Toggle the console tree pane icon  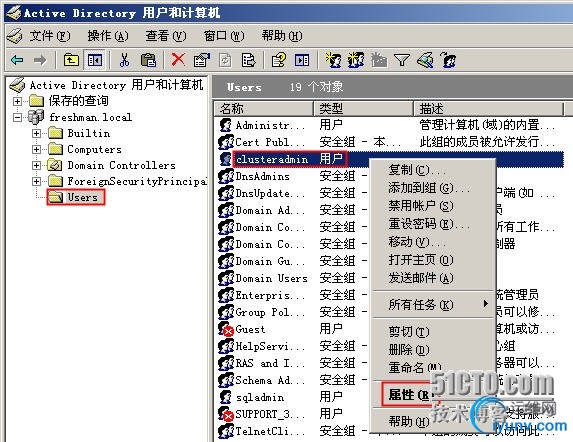(x=95, y=60)
